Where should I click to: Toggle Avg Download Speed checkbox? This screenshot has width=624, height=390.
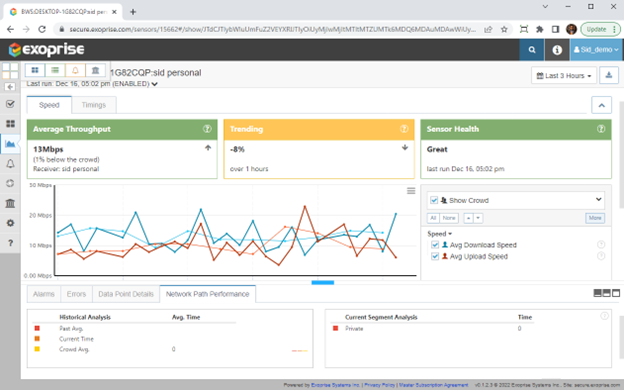click(x=435, y=245)
